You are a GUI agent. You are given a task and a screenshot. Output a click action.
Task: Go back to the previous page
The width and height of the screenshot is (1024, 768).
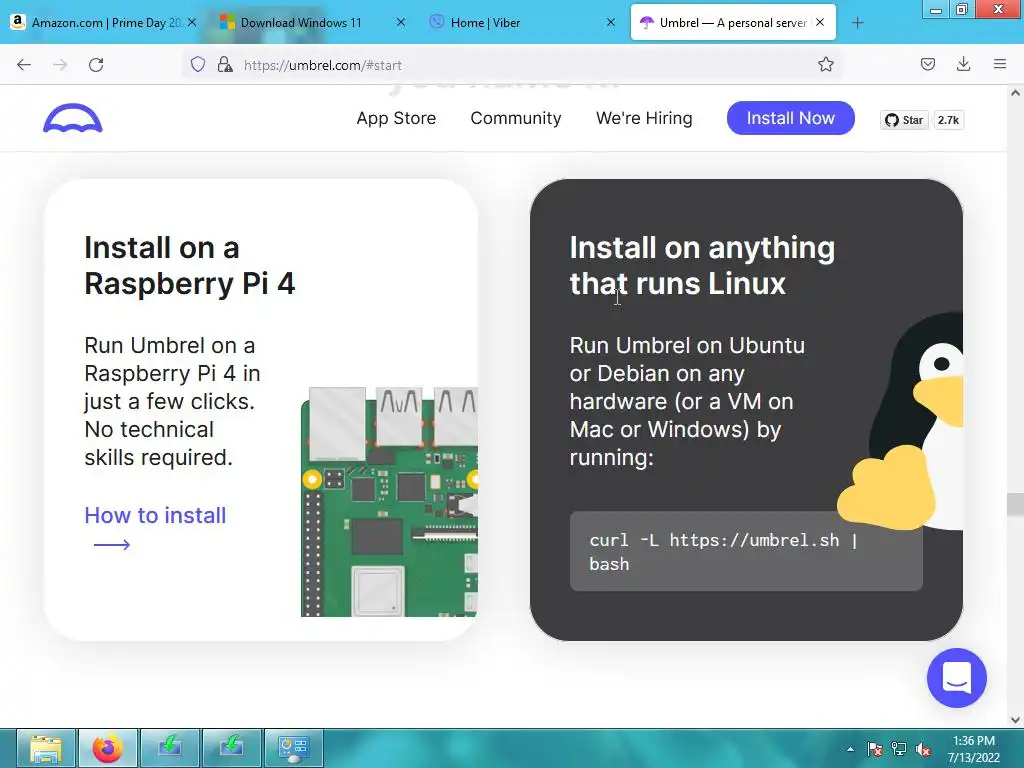[24, 65]
